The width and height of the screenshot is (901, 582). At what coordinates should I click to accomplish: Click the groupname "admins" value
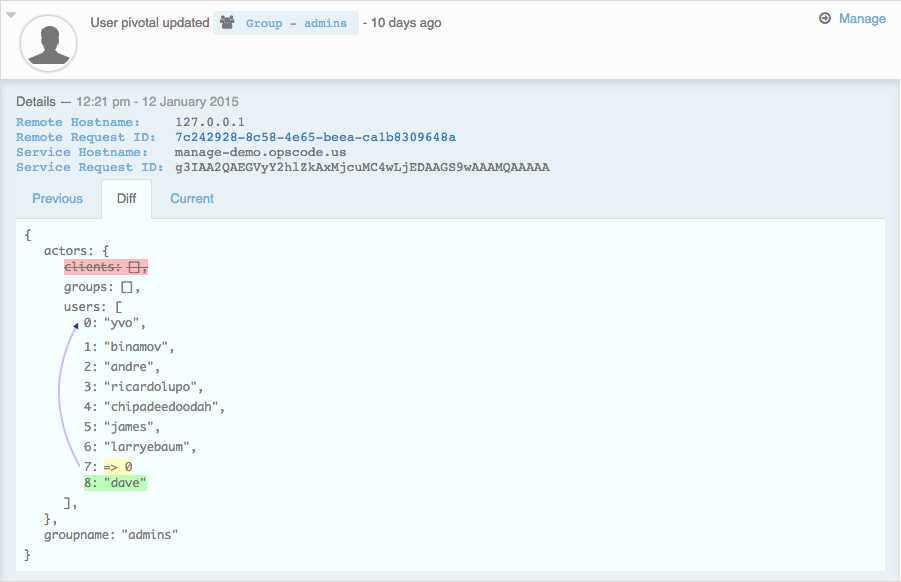[x=149, y=535]
